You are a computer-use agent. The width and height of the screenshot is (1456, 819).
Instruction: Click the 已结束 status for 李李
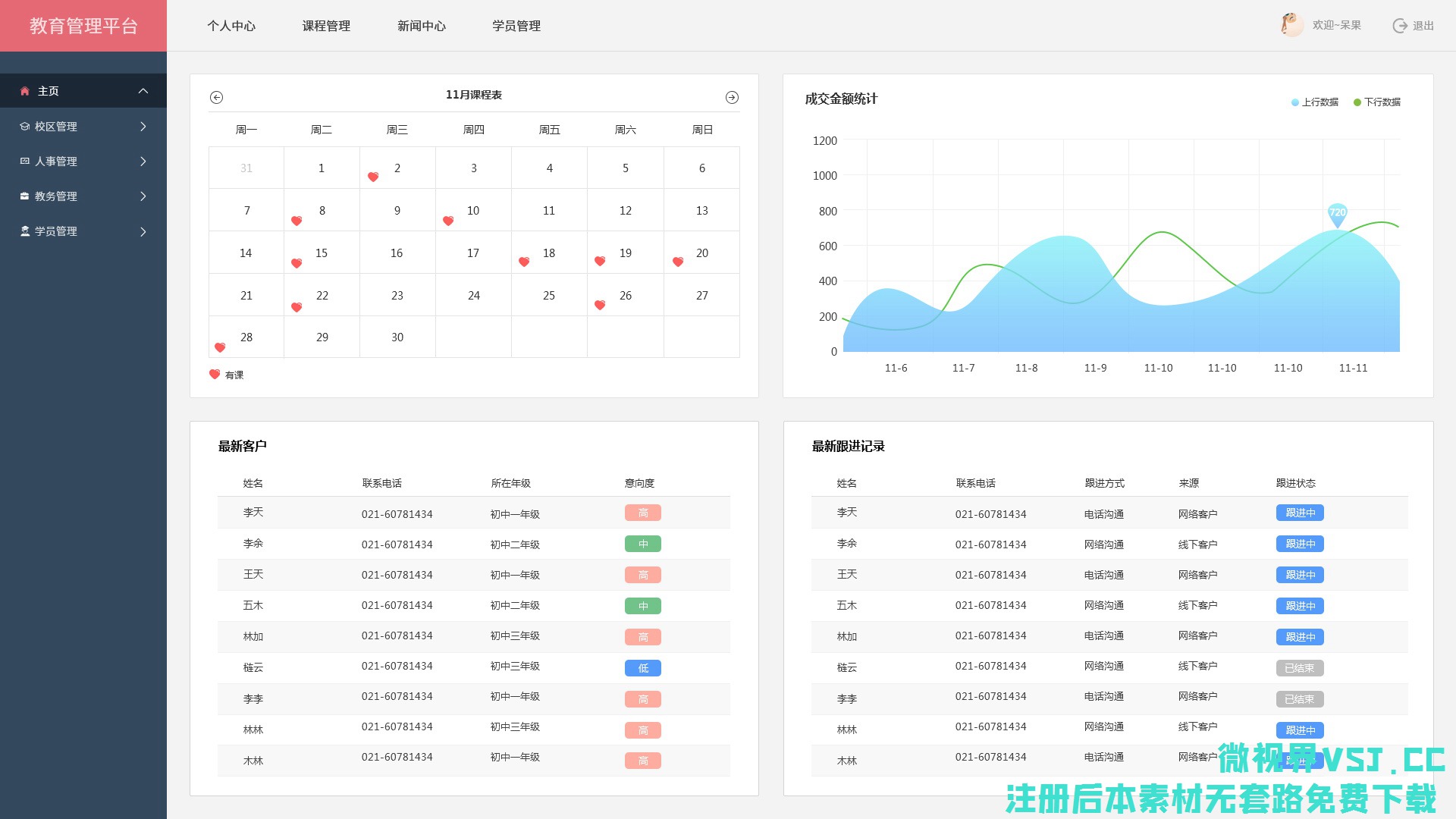click(x=1300, y=699)
